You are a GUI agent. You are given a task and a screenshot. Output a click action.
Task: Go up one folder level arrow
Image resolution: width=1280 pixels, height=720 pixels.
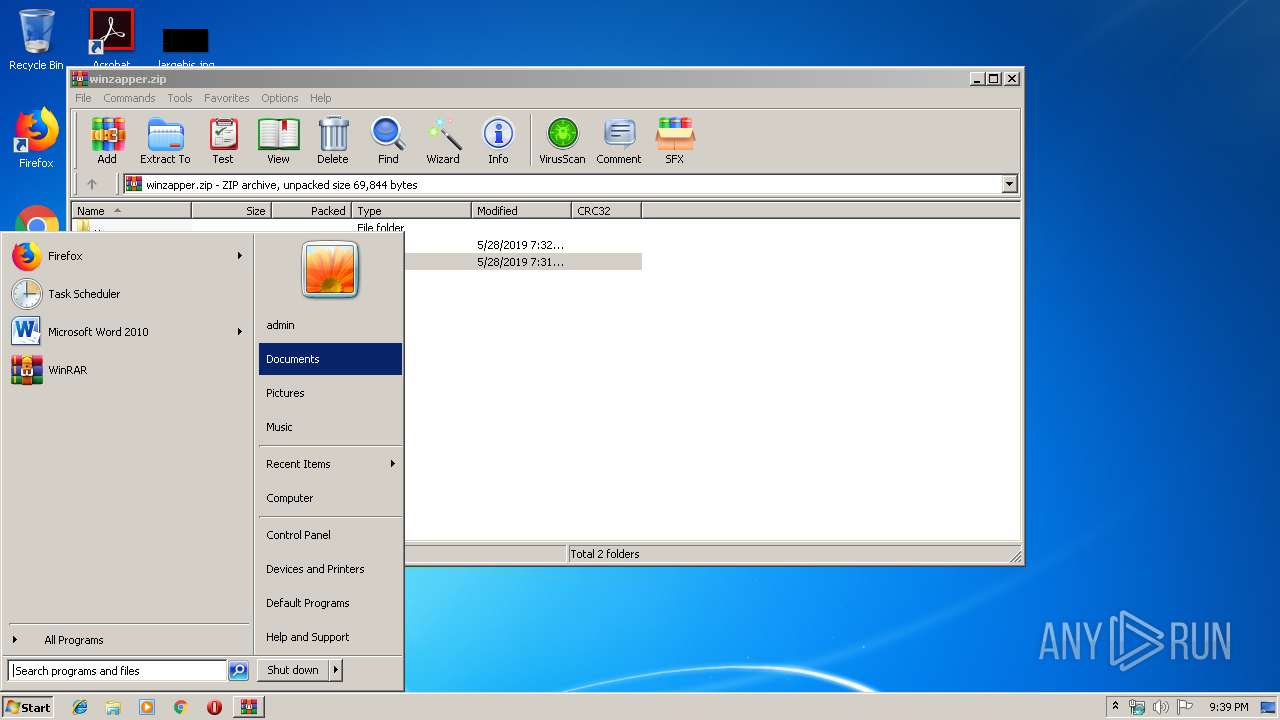(92, 184)
